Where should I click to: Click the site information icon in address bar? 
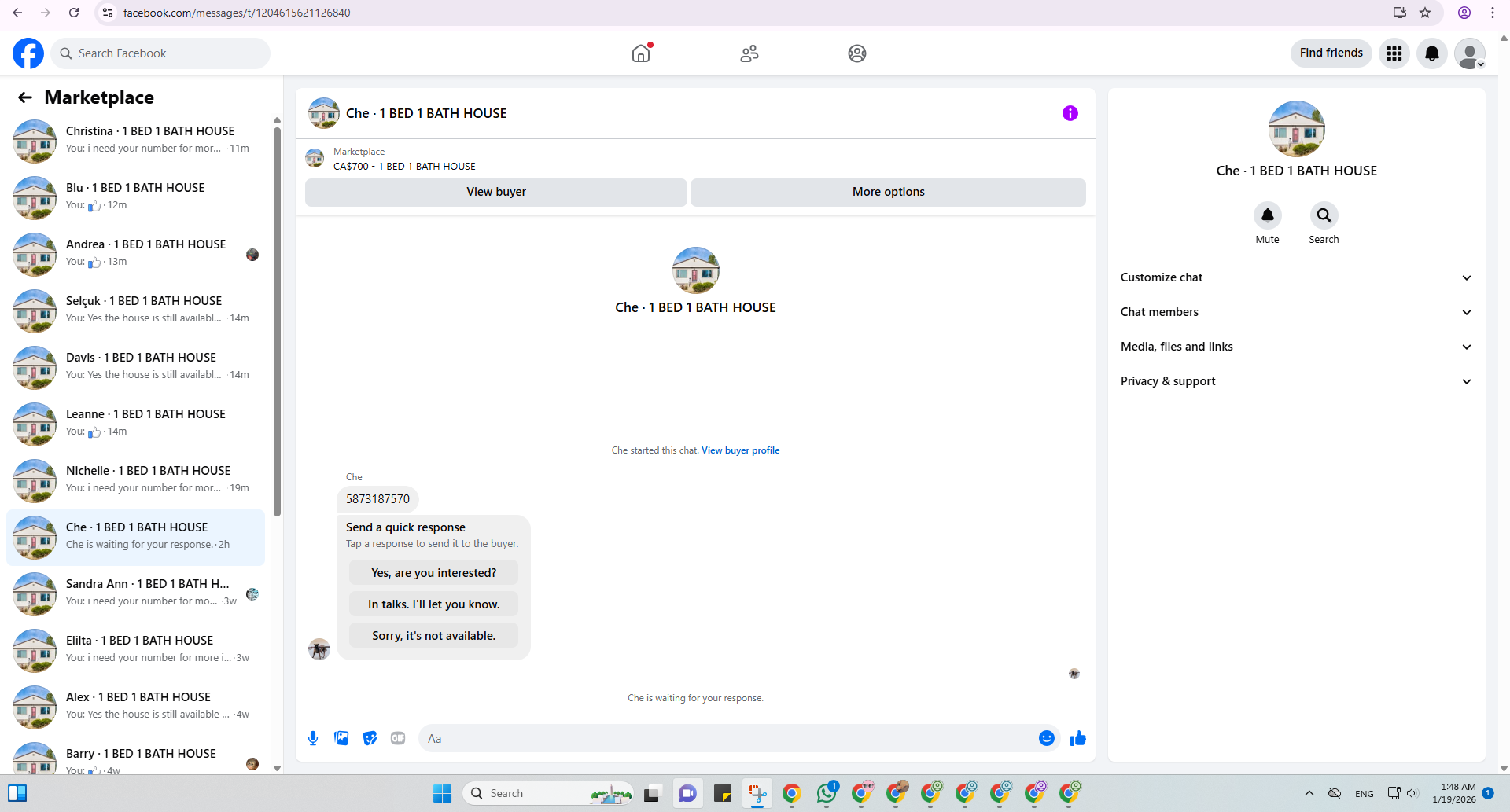click(108, 13)
